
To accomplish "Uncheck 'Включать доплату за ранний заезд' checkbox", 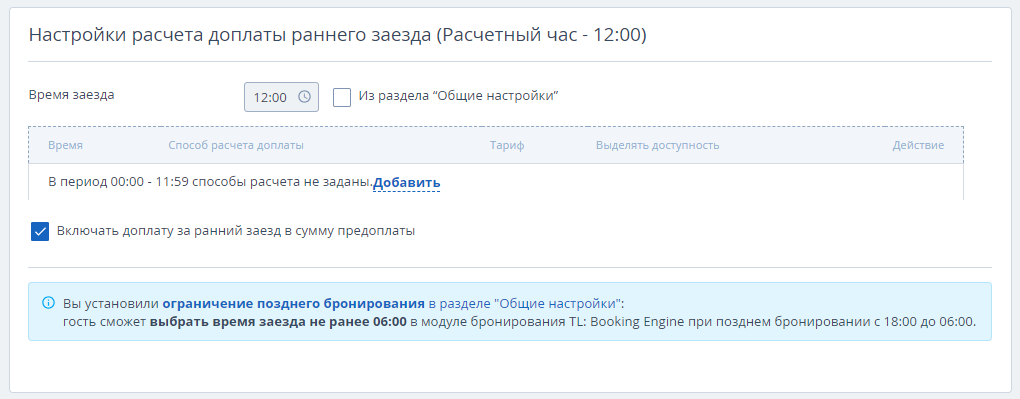I will (x=40, y=231).
